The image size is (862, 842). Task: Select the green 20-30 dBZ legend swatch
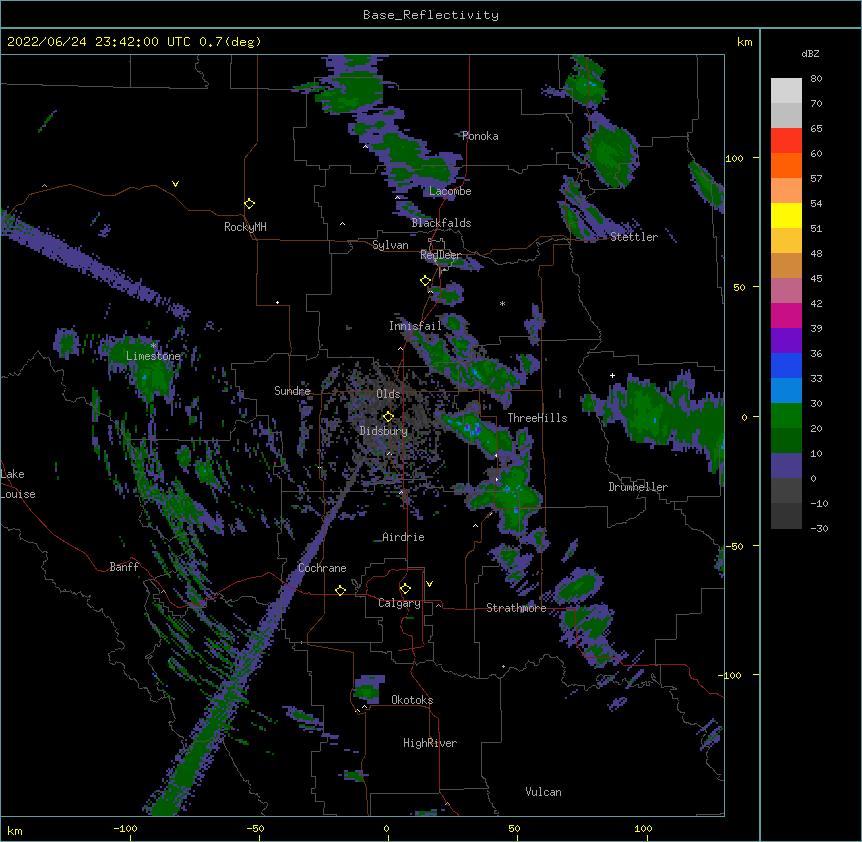click(786, 416)
